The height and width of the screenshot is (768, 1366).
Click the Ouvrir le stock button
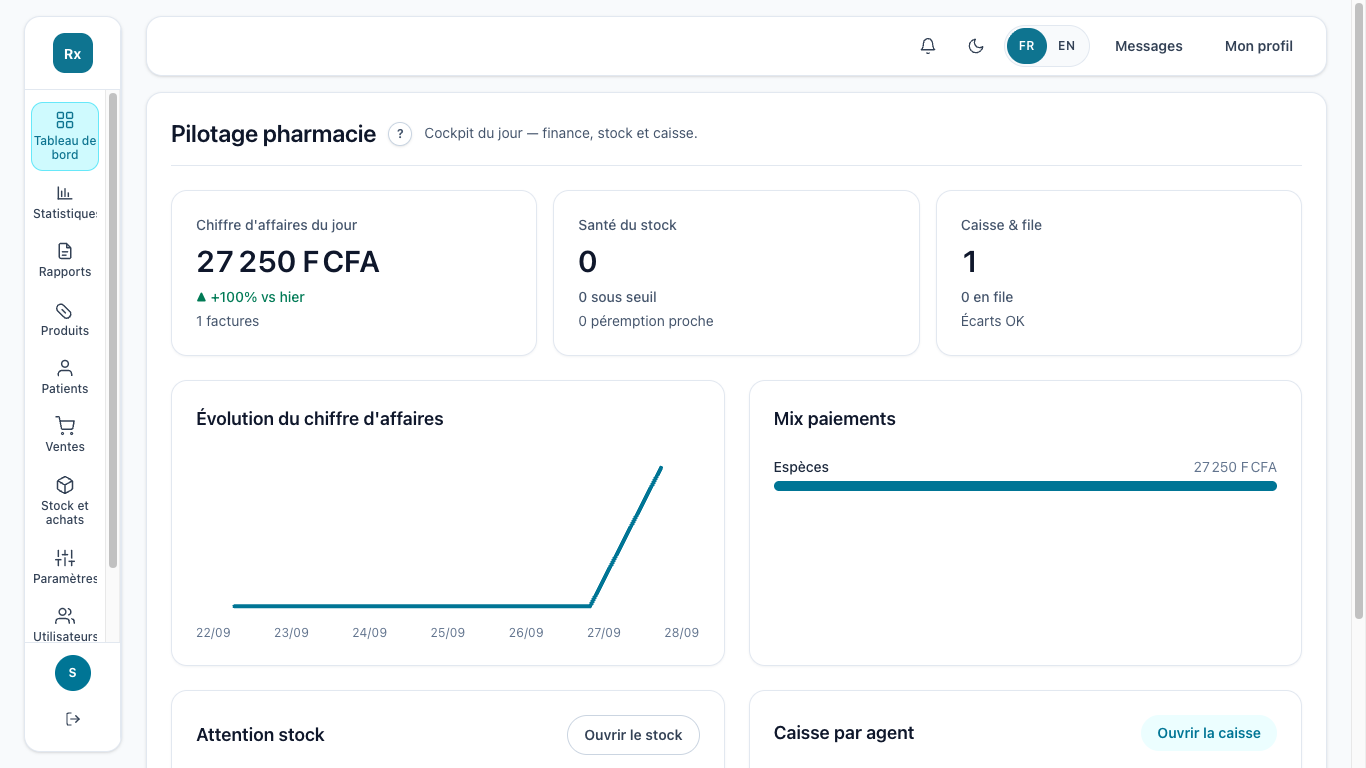click(x=633, y=735)
